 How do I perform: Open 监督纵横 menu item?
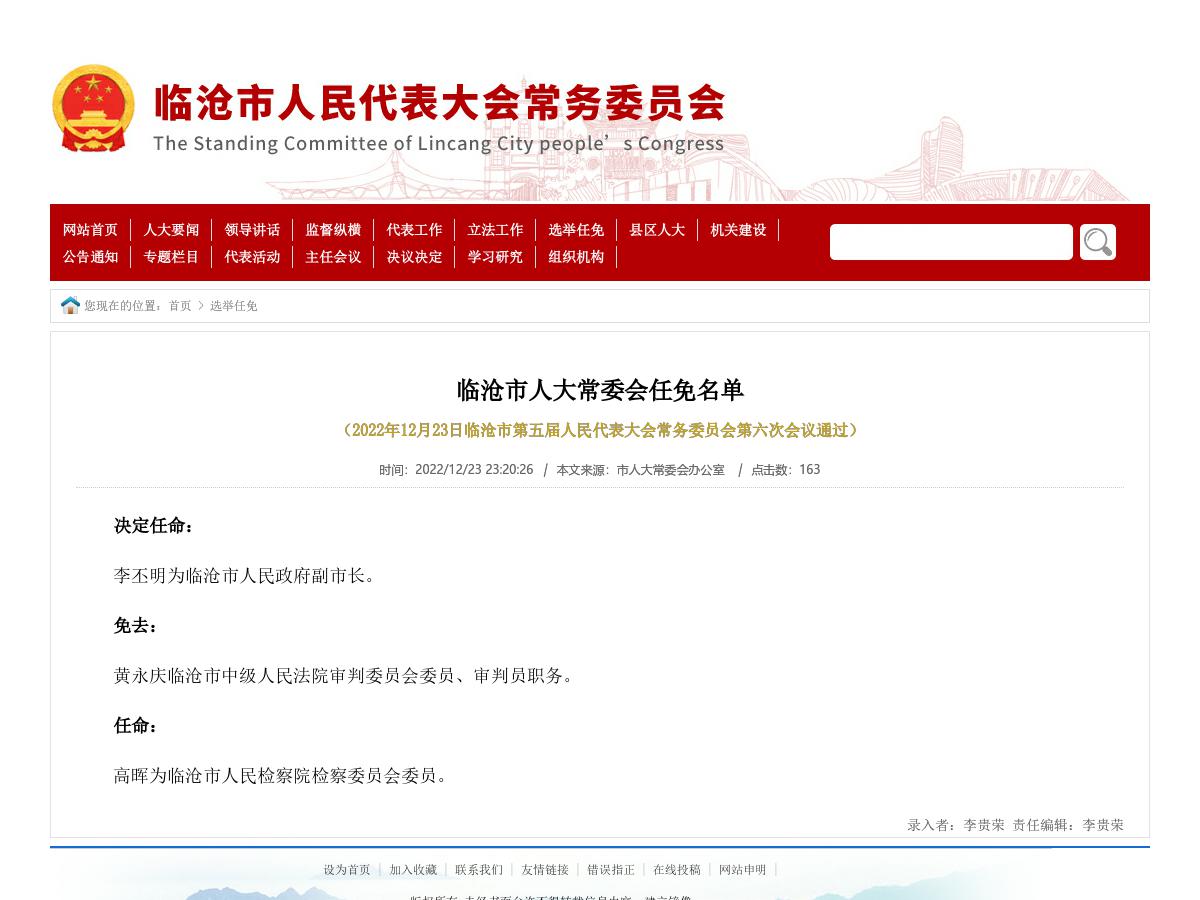click(x=333, y=230)
